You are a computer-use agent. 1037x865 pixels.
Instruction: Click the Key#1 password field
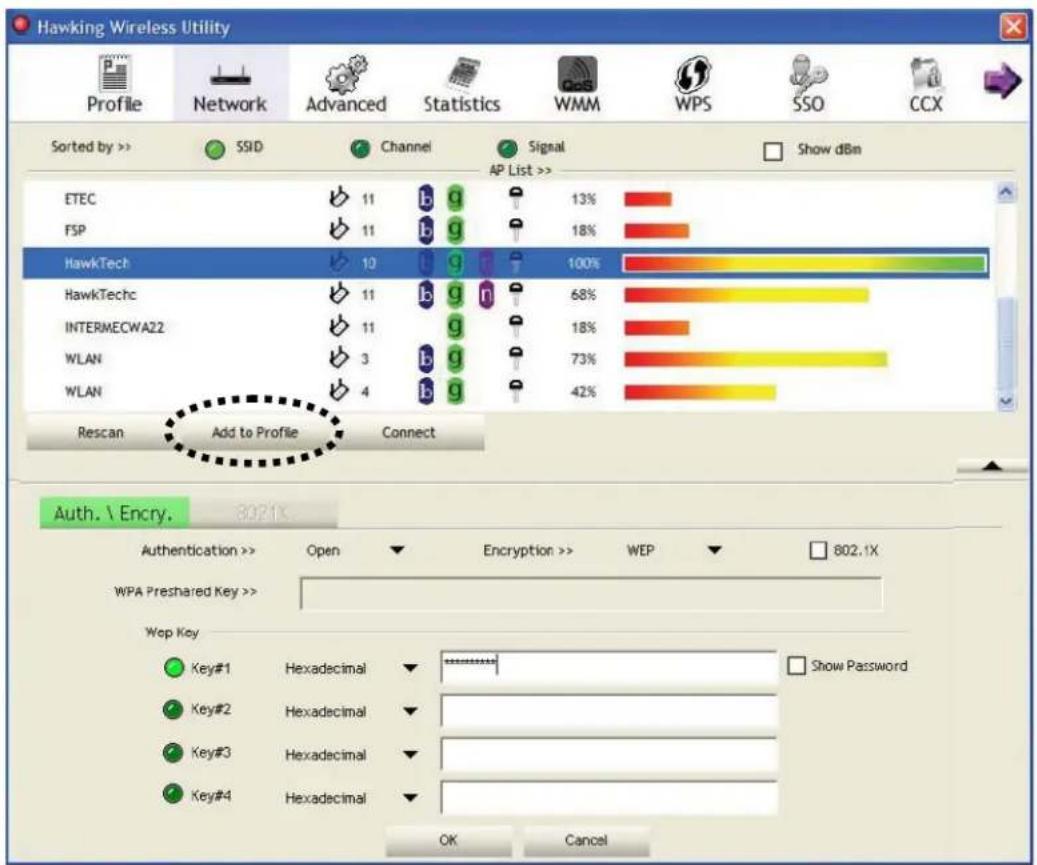(608, 667)
